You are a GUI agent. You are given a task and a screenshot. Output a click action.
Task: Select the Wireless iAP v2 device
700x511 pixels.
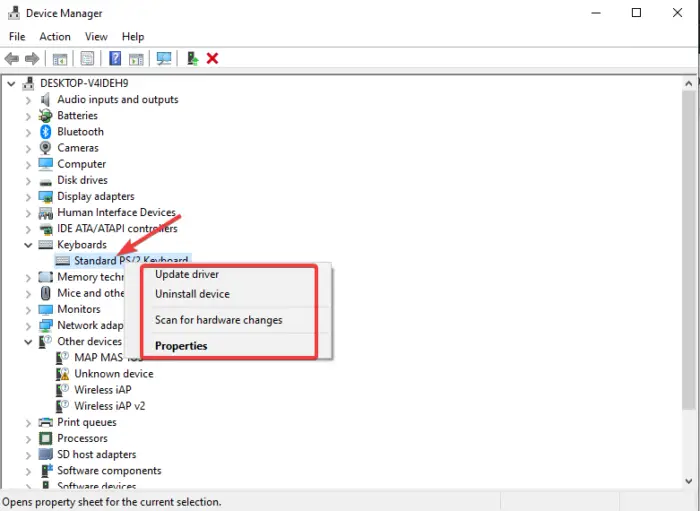point(109,406)
